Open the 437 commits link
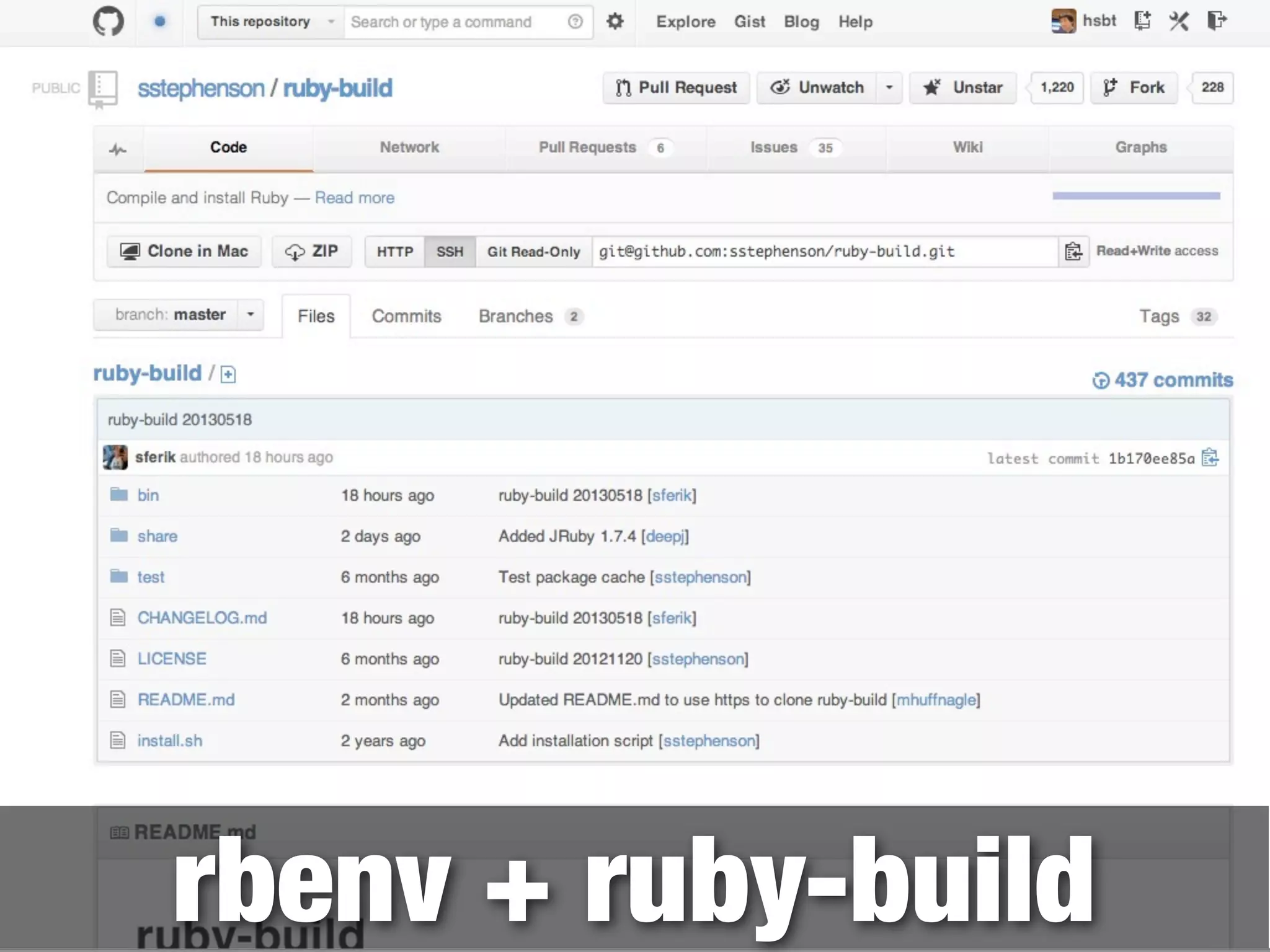Image resolution: width=1270 pixels, height=952 pixels. point(1163,379)
